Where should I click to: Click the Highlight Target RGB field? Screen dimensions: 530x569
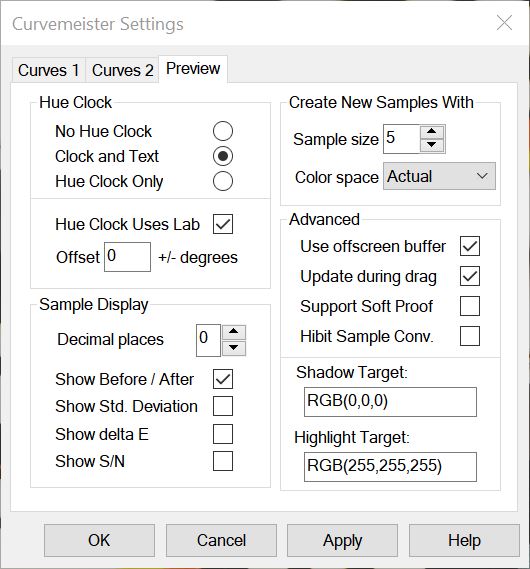(390, 467)
